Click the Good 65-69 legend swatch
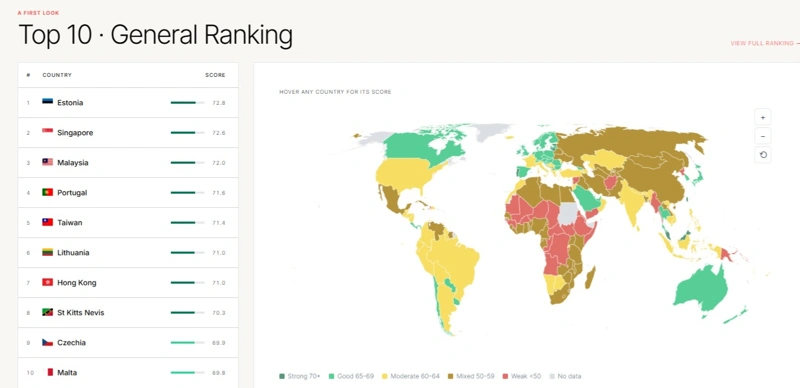 332,376
